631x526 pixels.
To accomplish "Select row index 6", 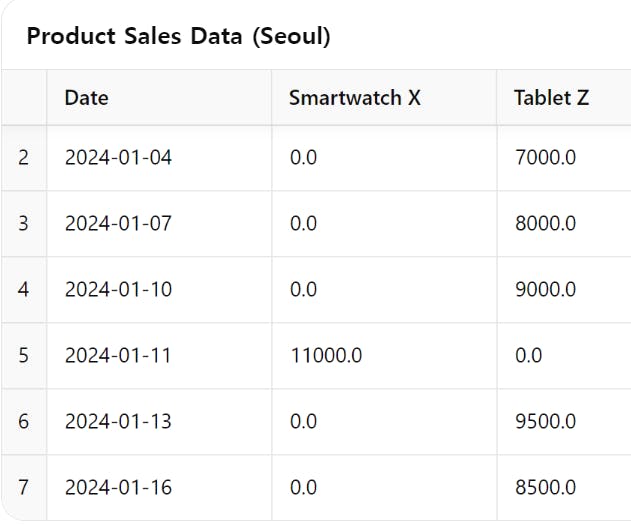I will point(24,421).
